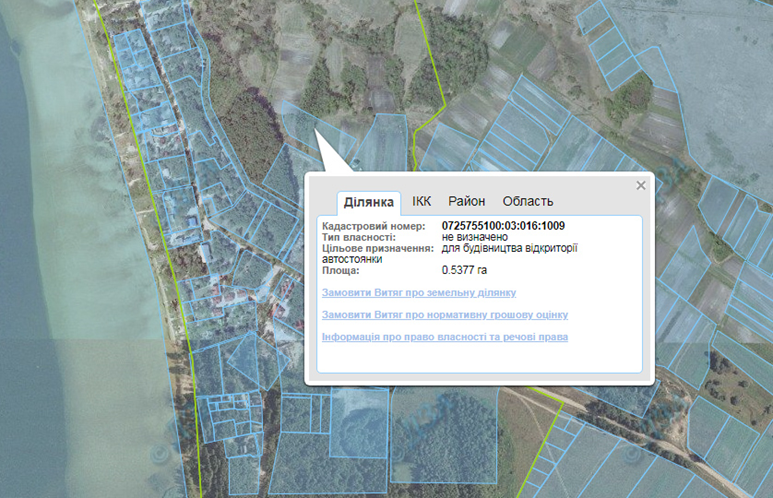The height and width of the screenshot is (498, 773).
Task: Close the parcel info popup
Action: (640, 185)
